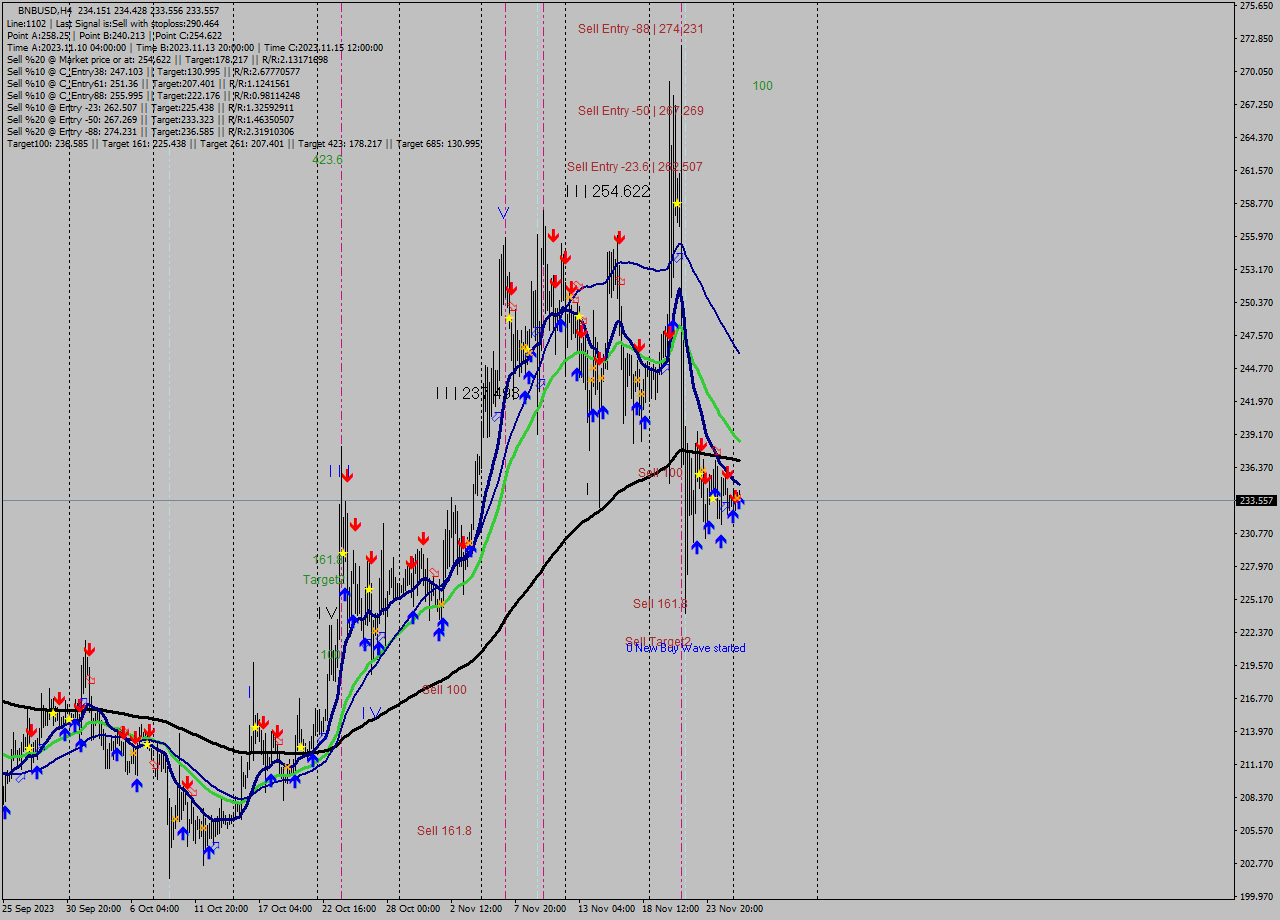Click the blue V symbol above the 2 Nov candles
1280x920 pixels.
tap(503, 212)
